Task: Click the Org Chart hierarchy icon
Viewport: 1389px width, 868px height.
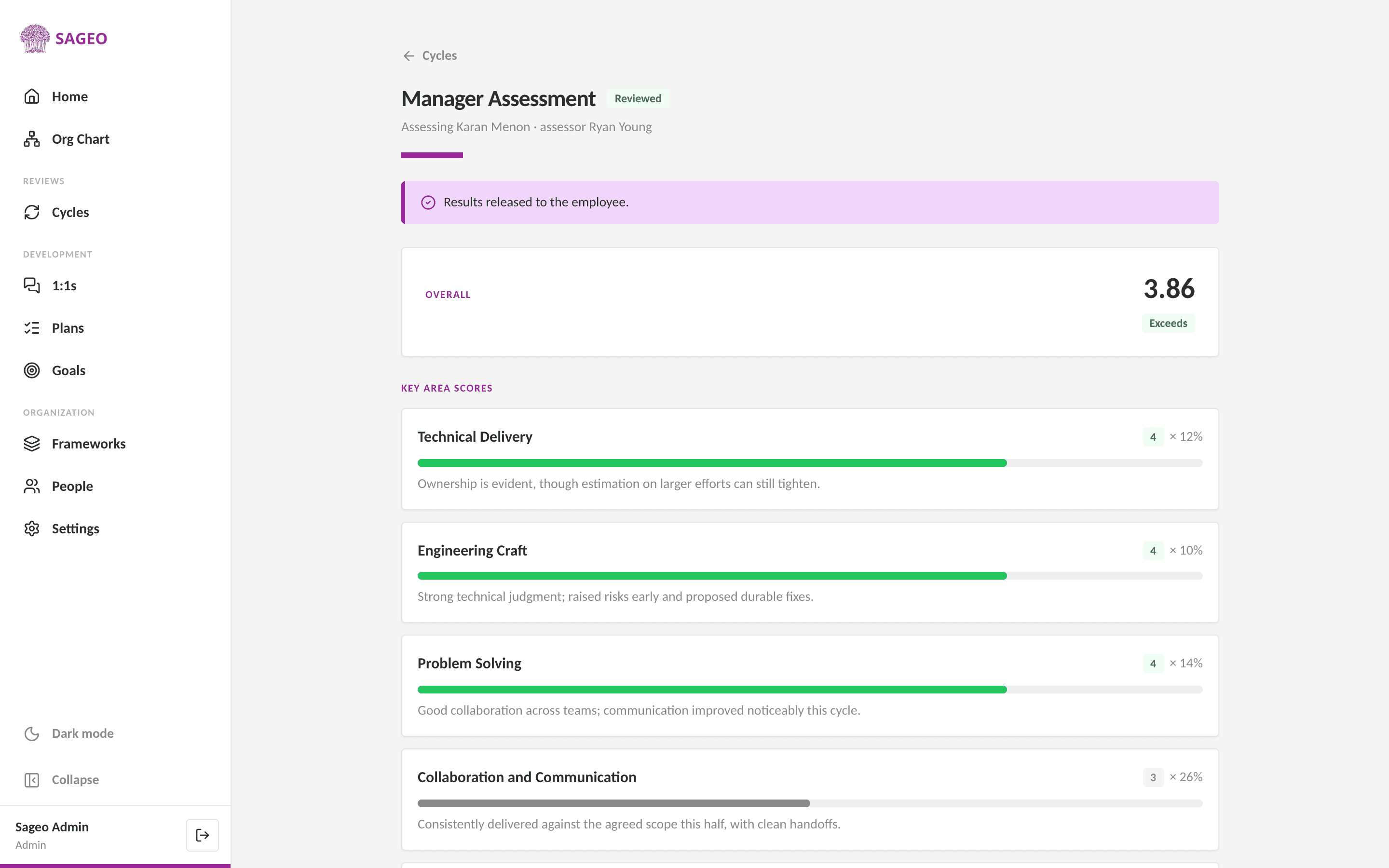Action: pos(31,139)
